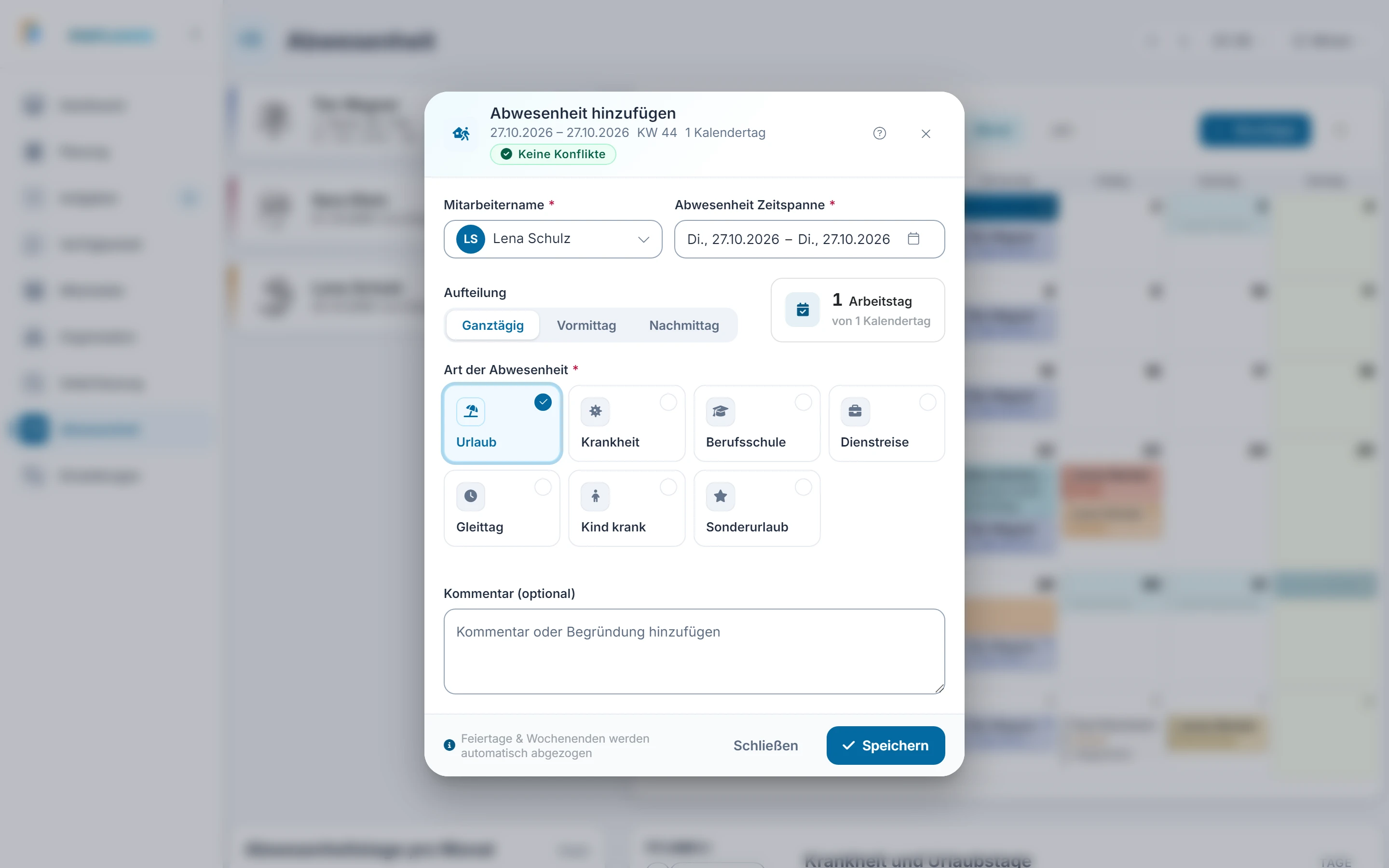The width and height of the screenshot is (1389, 868).
Task: Open the calendar icon in Zeitspanne field
Action: [x=914, y=238]
